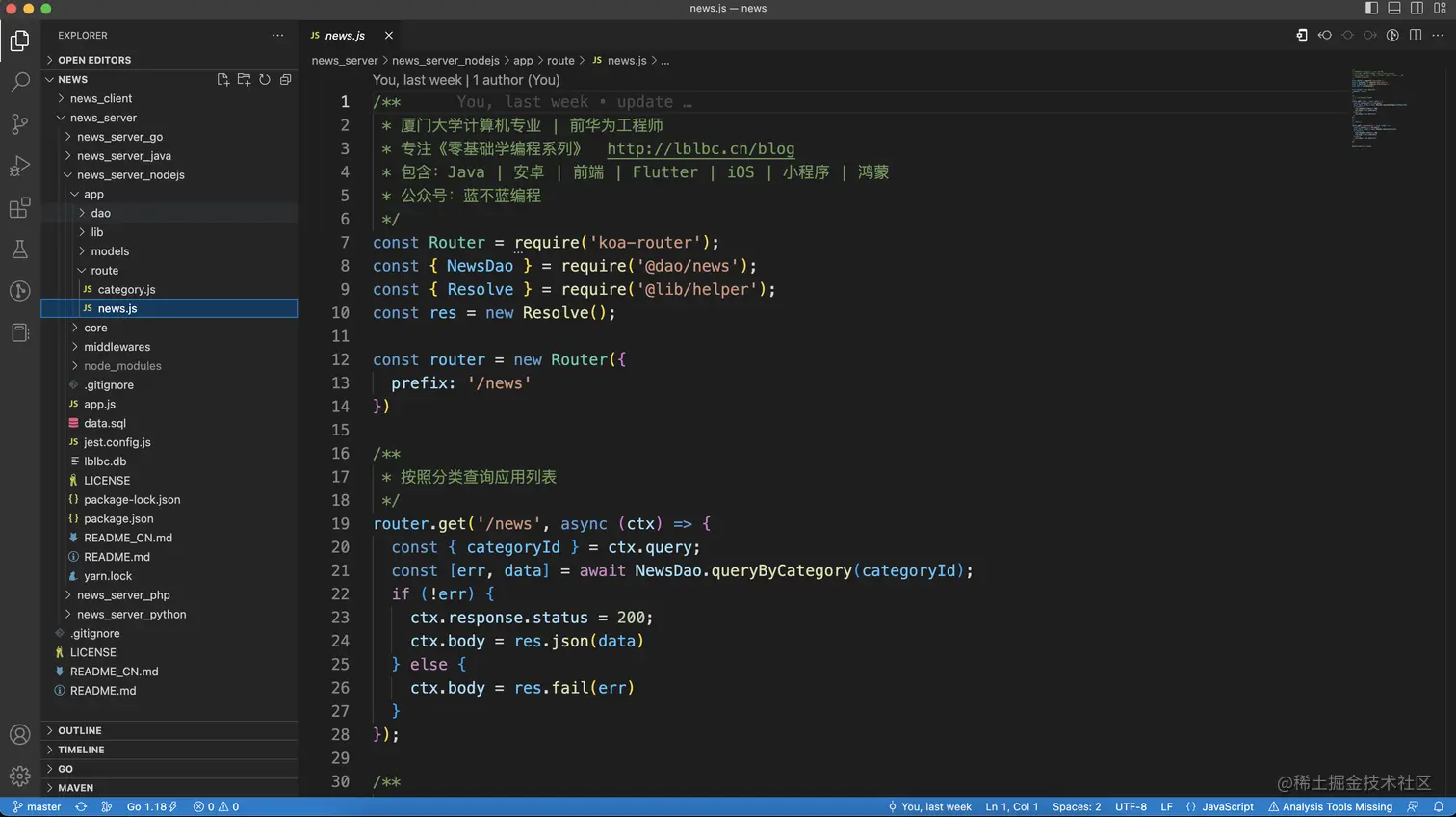Open the customize layout control
Viewport: 1456px width, 817px height.
[1440, 8]
